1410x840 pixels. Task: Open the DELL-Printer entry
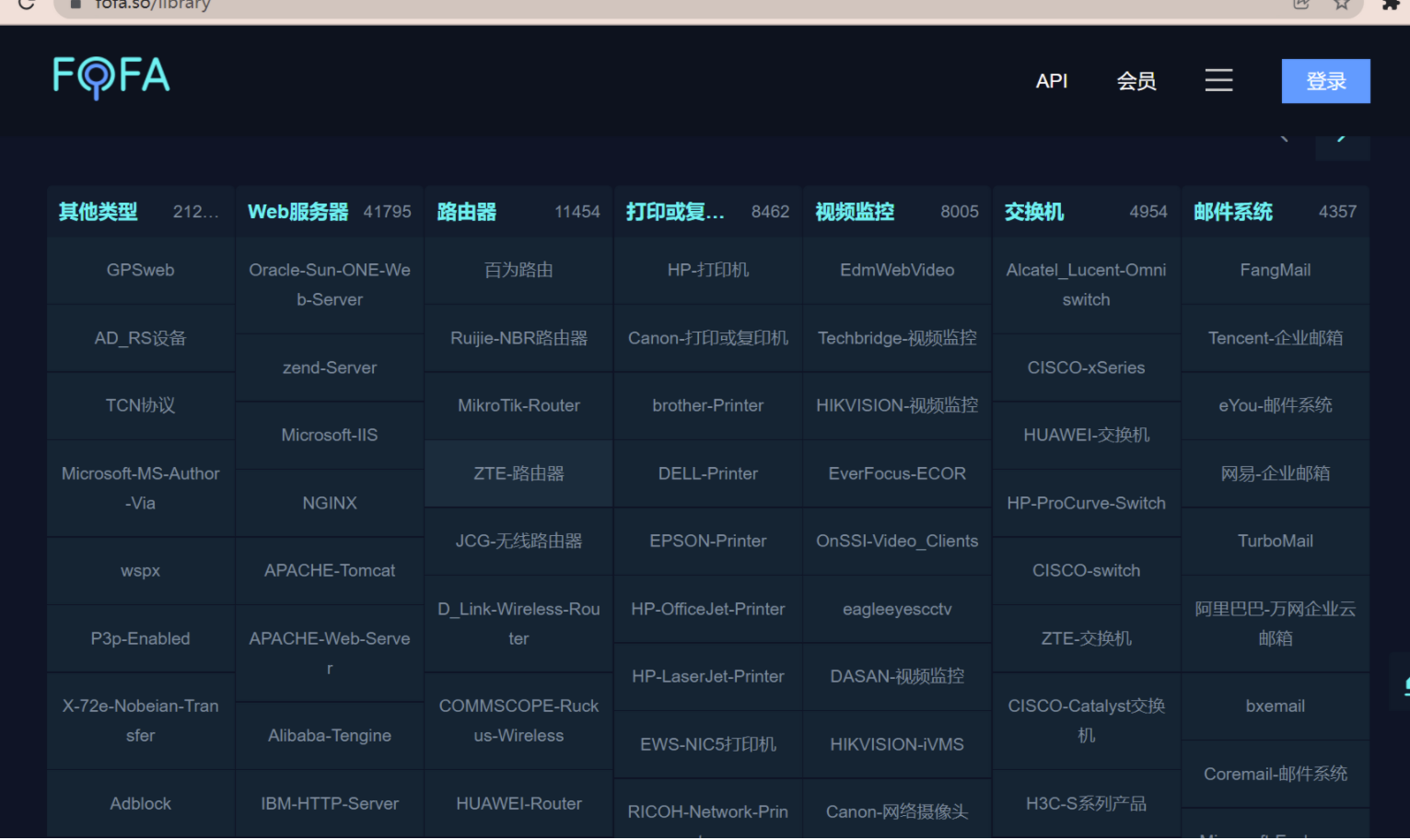[708, 474]
